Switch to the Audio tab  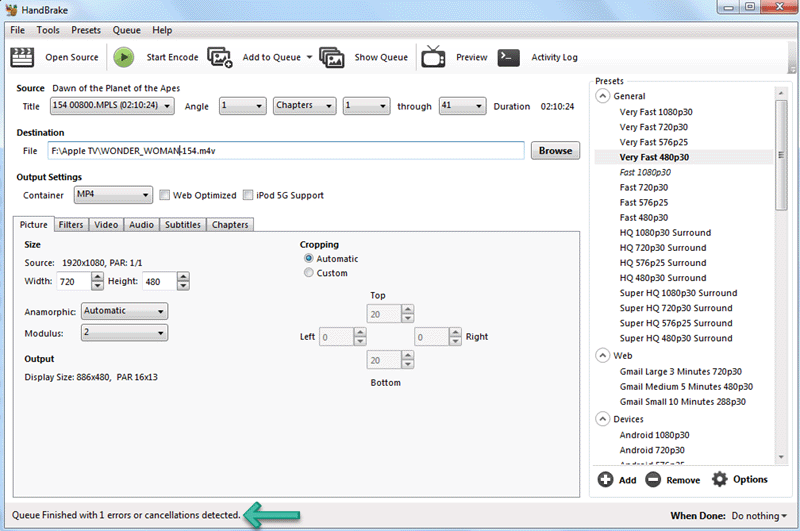click(x=141, y=225)
